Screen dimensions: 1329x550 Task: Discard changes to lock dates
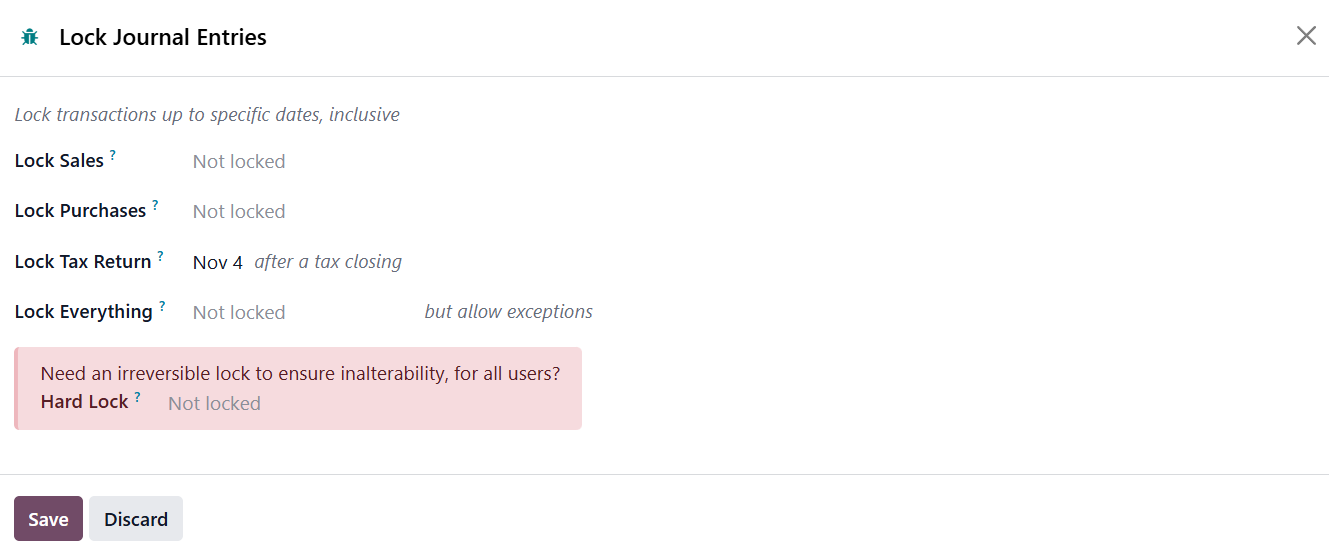point(136,519)
